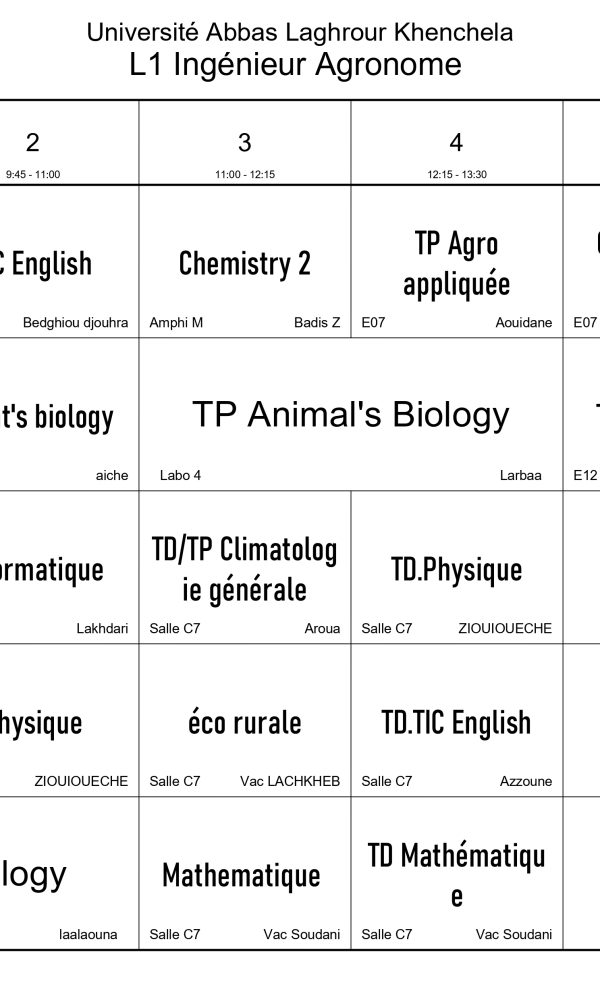The width and height of the screenshot is (600, 1000).
Task: Click period 3 column header
Action: [x=245, y=143]
